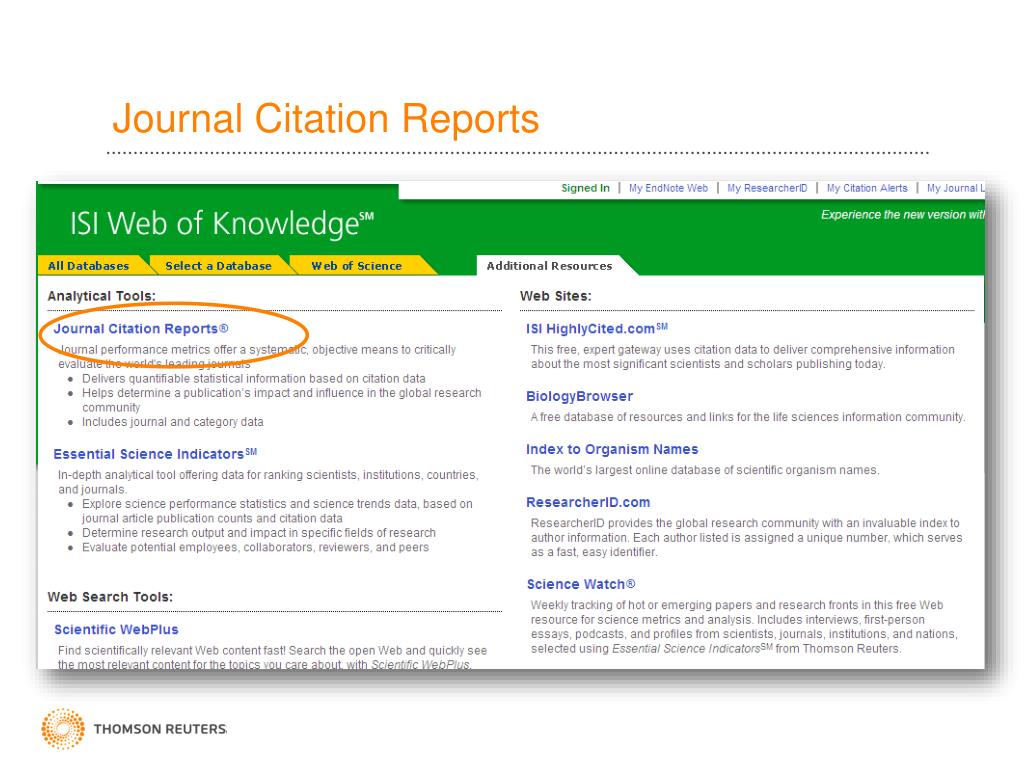Click the ISI Web of Knowledge logo

[x=222, y=223]
